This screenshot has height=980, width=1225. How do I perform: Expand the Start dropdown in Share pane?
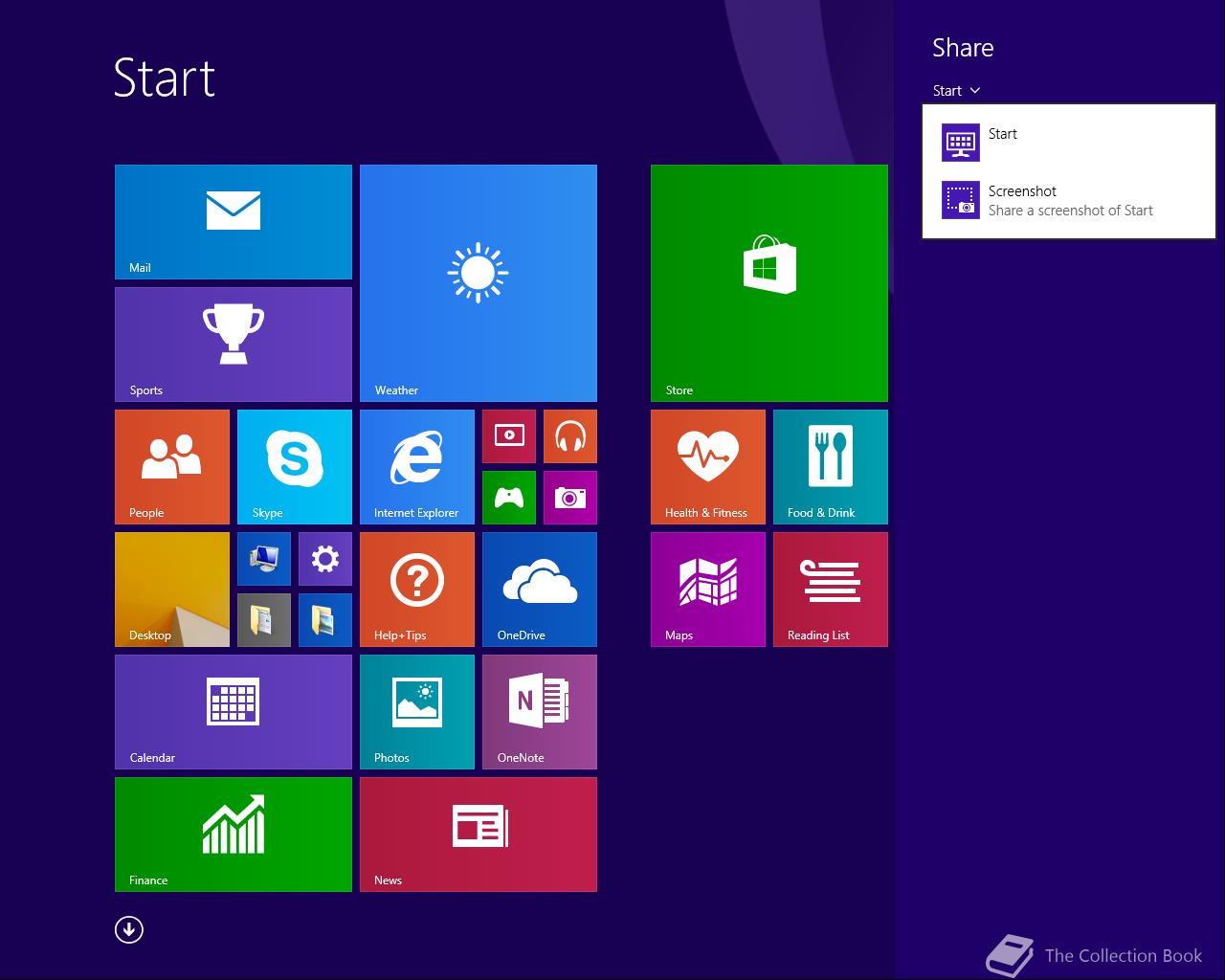pos(956,91)
